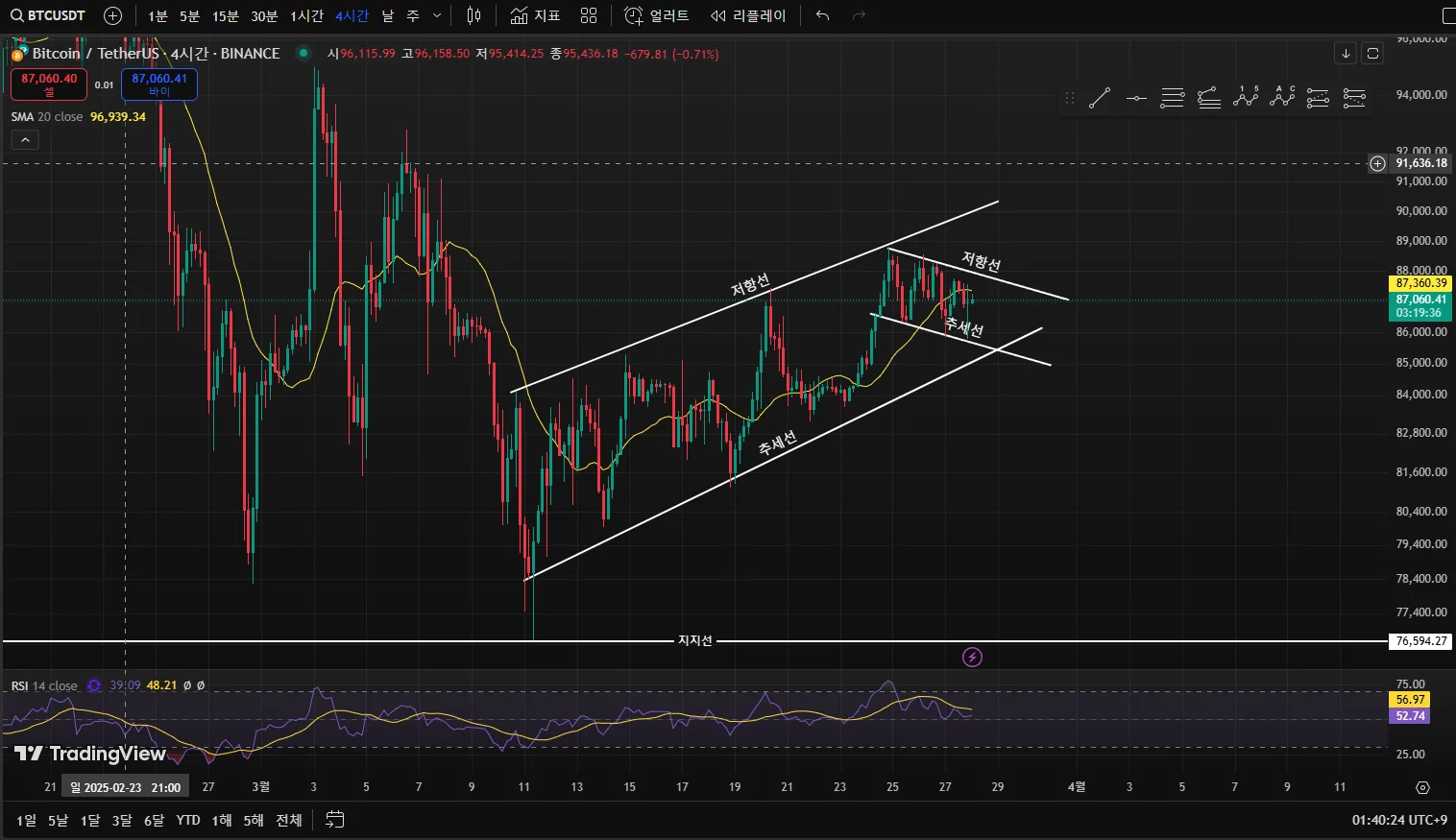Select the RSI 14 close indicator legend
This screenshot has height=840, width=1456.
click(44, 686)
